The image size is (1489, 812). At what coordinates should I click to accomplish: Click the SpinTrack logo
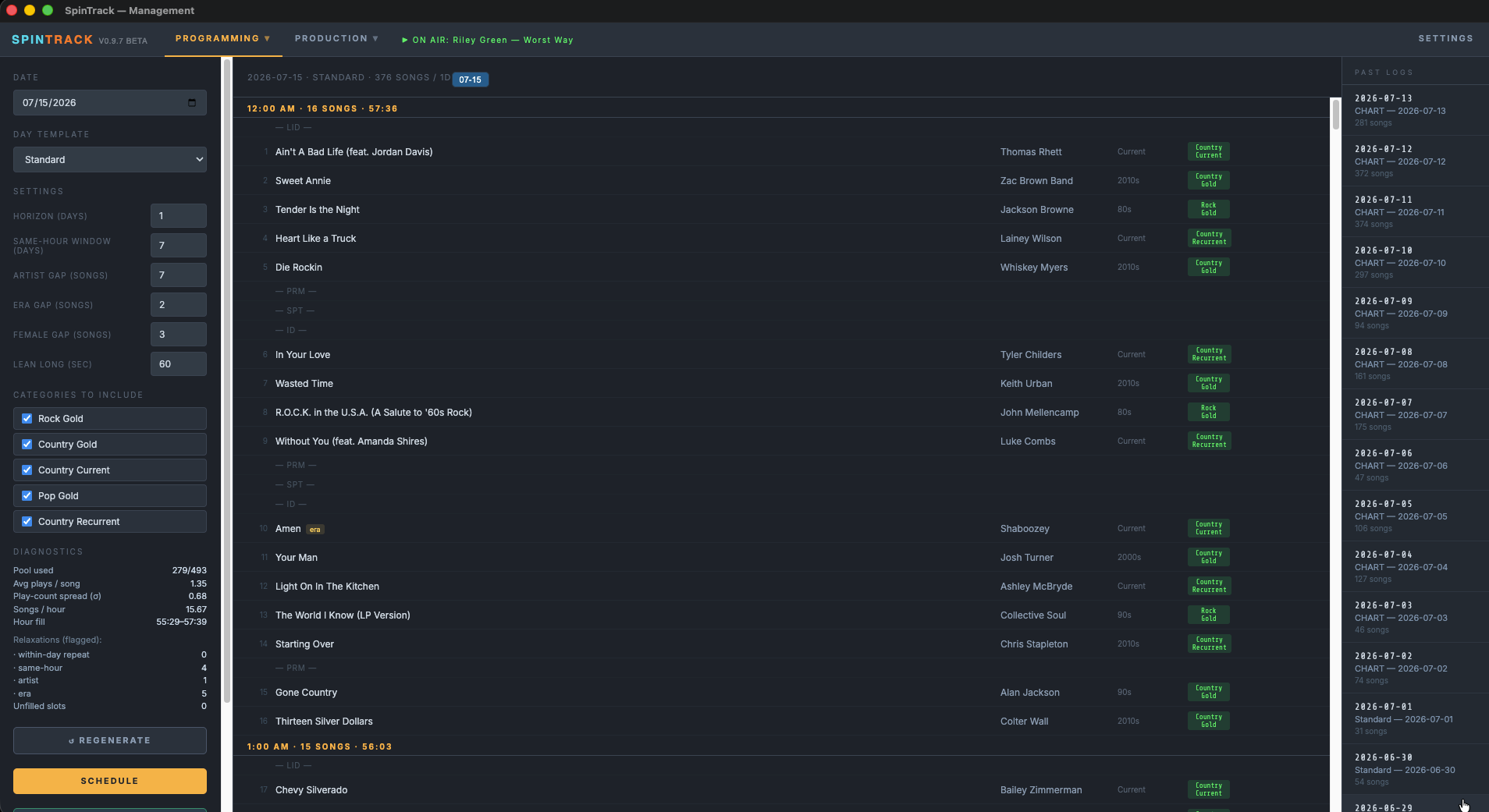click(52, 39)
